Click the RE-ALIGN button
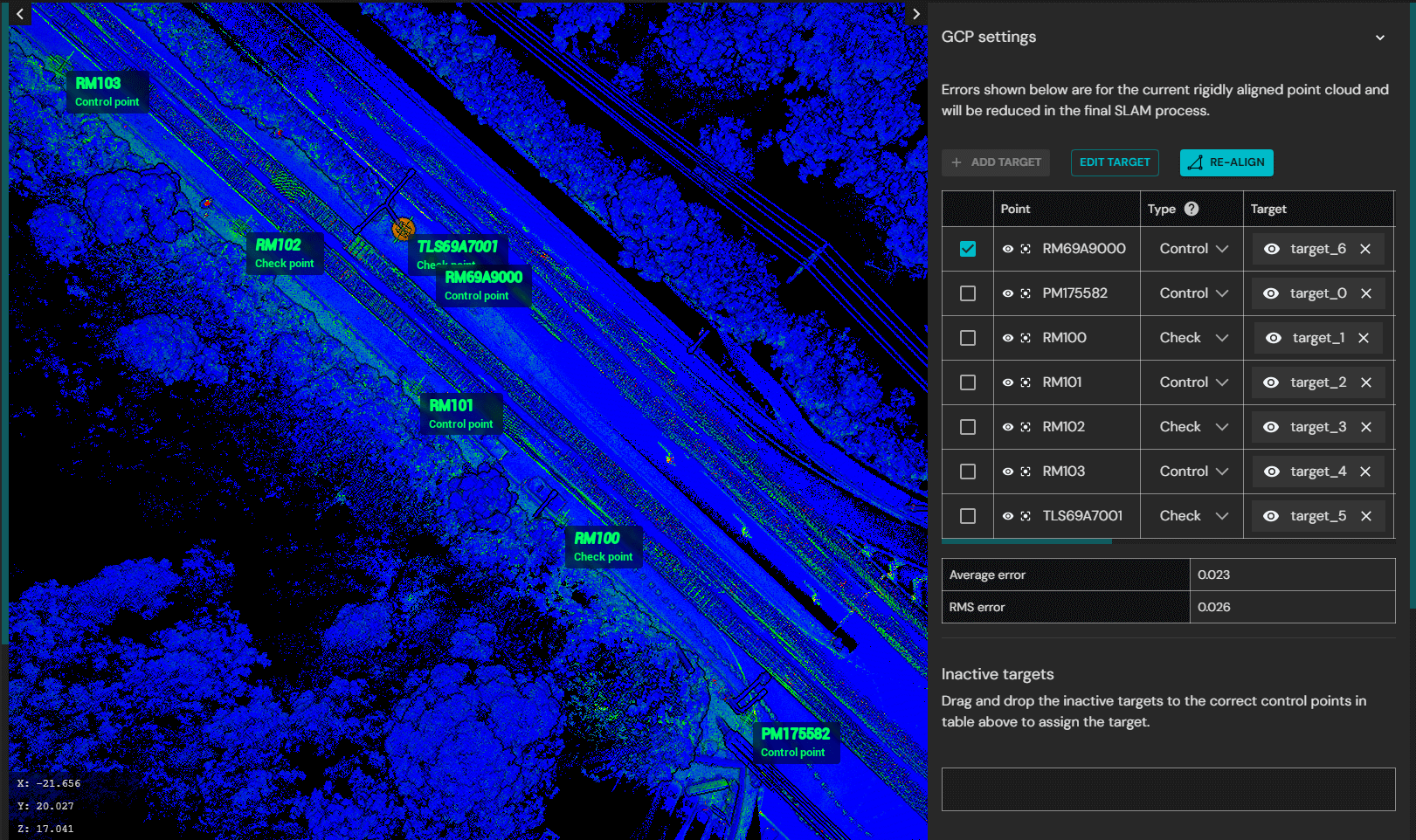The width and height of the screenshot is (1416, 840). coord(1226,162)
